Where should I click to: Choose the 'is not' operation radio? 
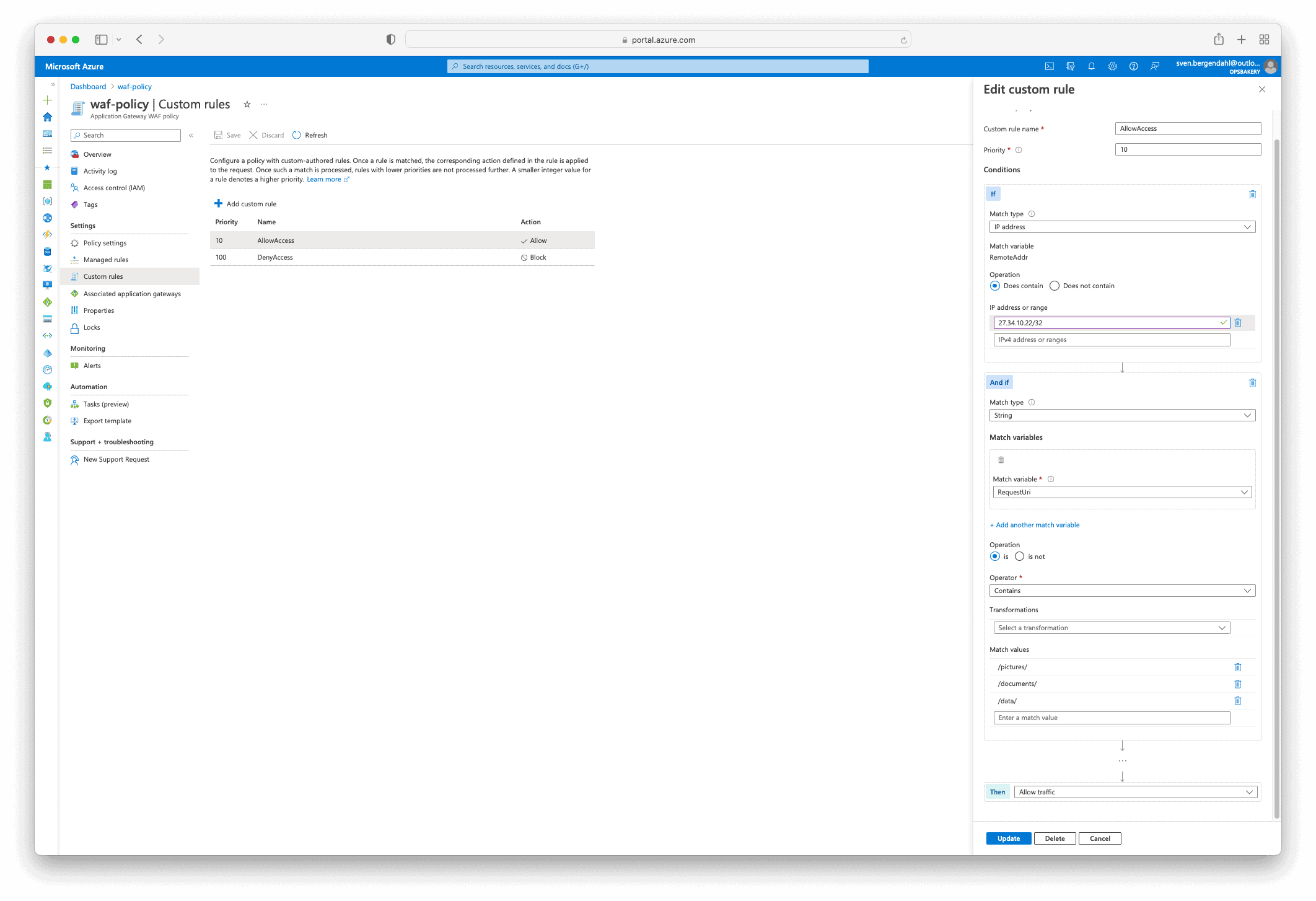[x=1019, y=556]
